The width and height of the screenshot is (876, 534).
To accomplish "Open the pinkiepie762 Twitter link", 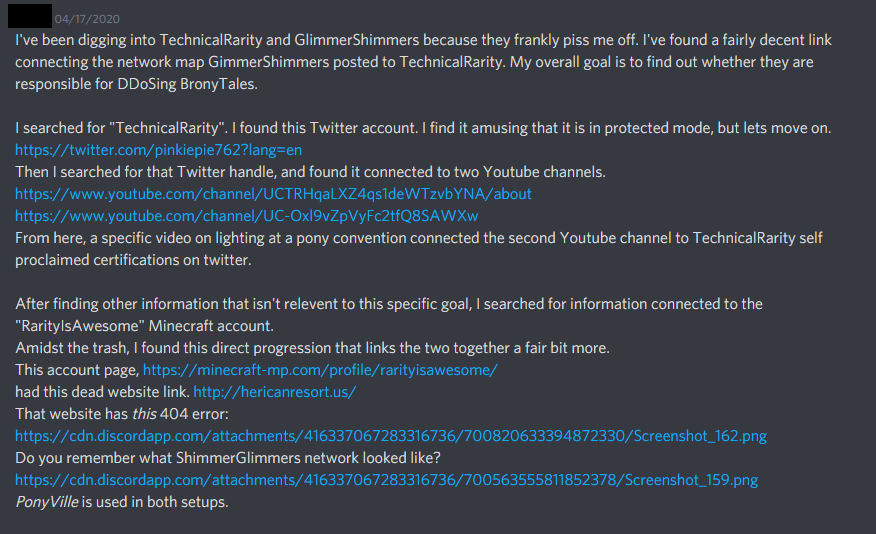I will point(158,150).
